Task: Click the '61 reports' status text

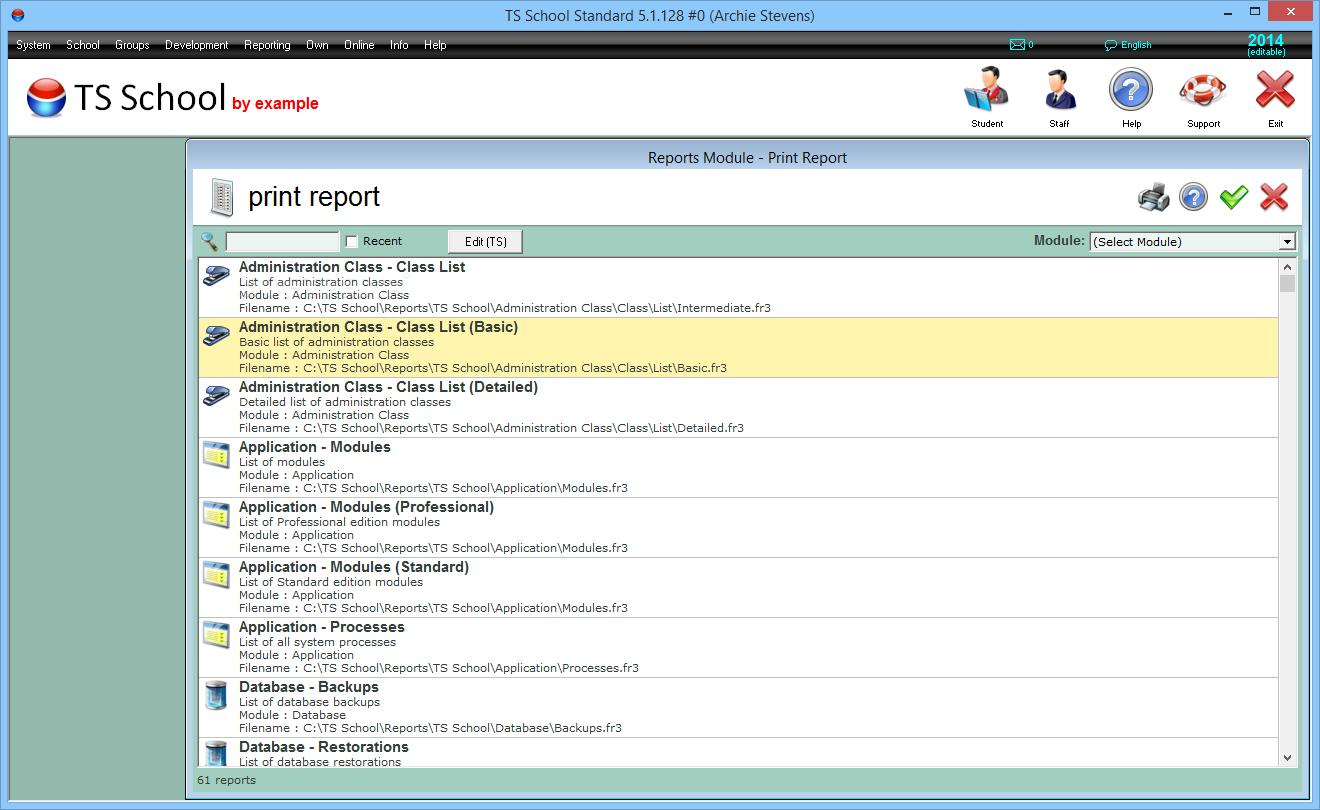Action: coord(226,780)
